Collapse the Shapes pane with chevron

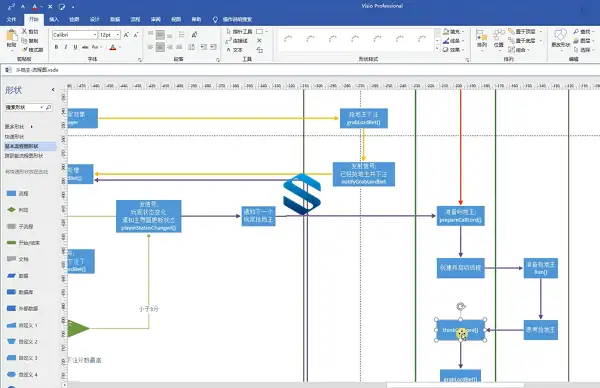point(53,90)
